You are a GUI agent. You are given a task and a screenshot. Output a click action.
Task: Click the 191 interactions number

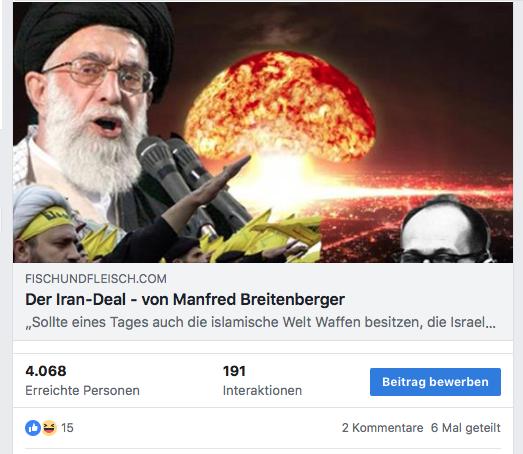[x=234, y=371]
